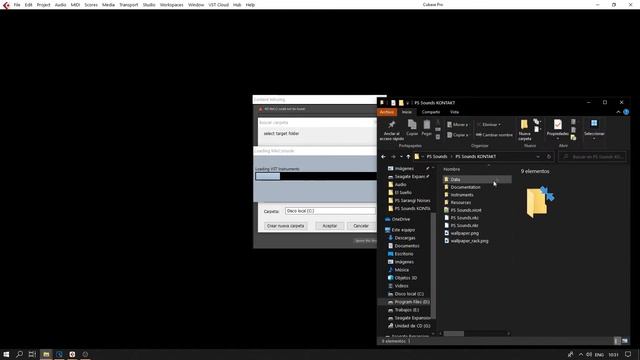Open Mover a dropdown in ribbon
This screenshot has height=360, width=640.
click(457, 125)
